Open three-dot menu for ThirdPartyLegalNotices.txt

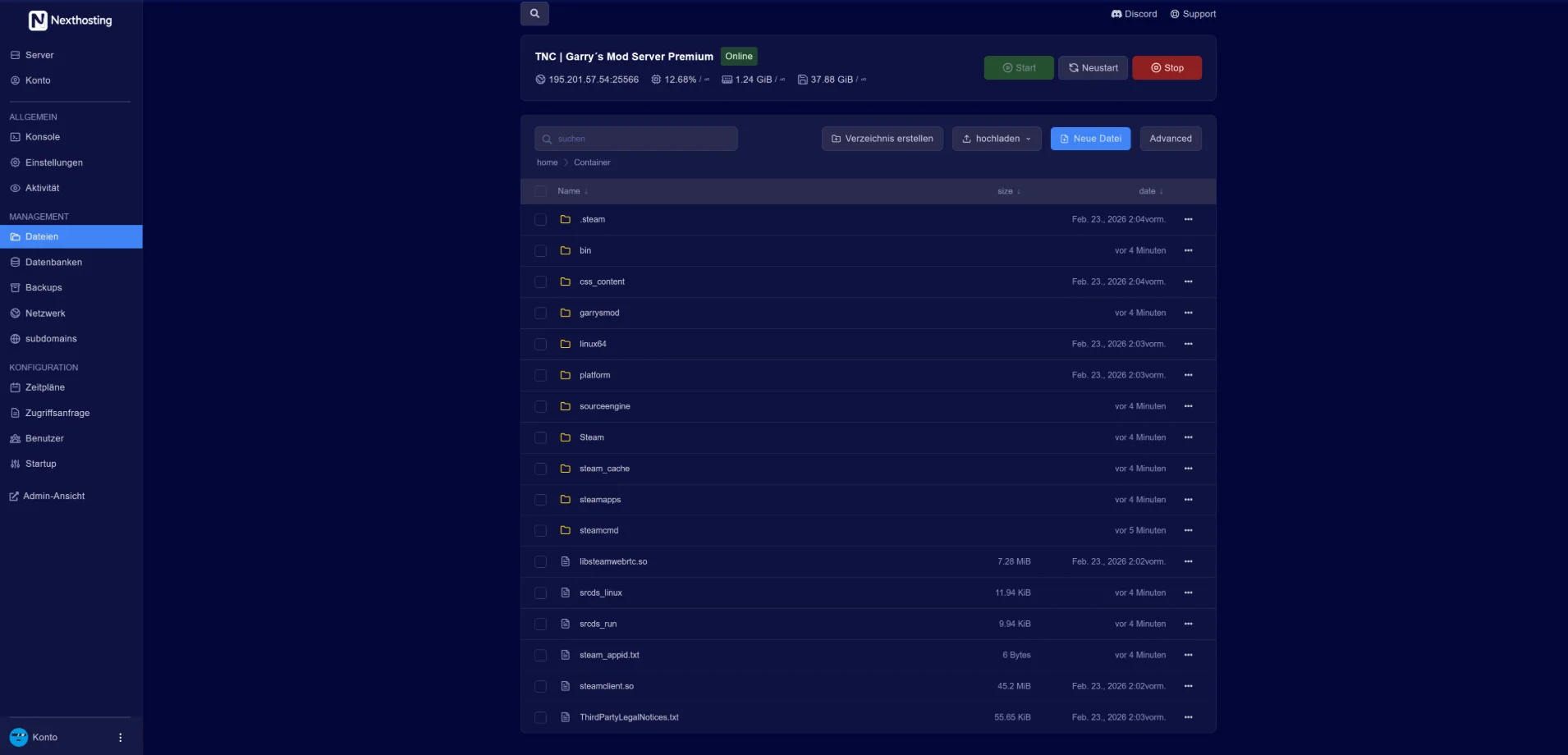tap(1188, 718)
